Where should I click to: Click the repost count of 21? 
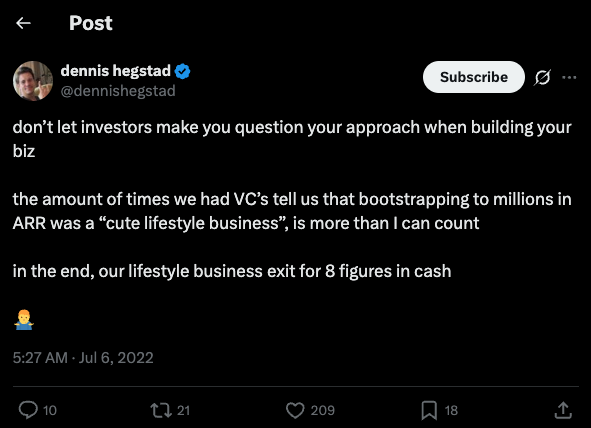click(183, 410)
